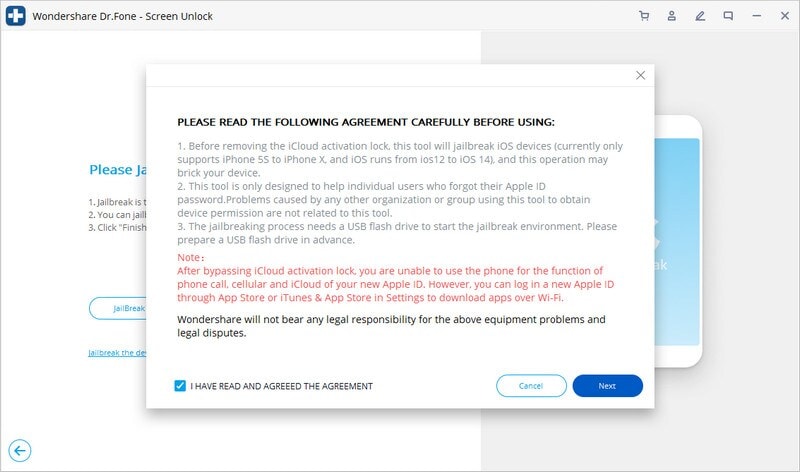Click the PLEASE READ THE FOLLOWING AGREEMENT heading

point(366,122)
